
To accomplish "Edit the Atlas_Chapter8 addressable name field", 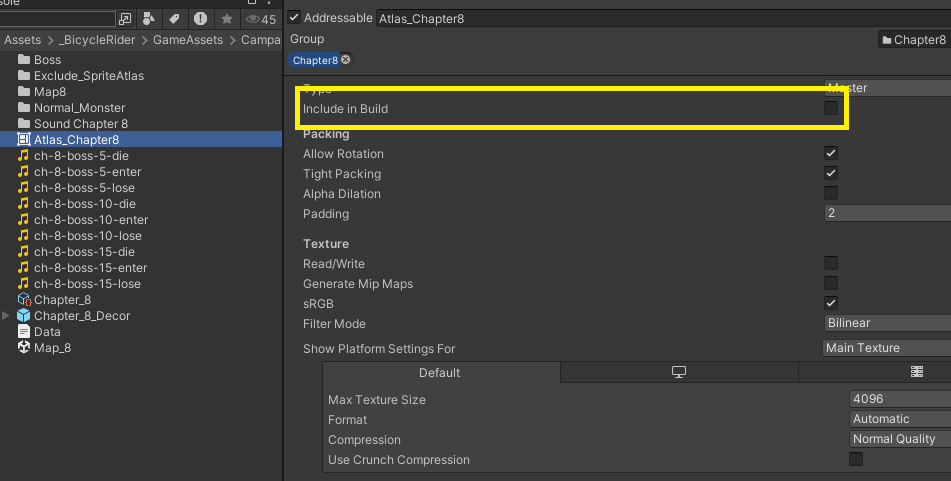I will coord(664,18).
